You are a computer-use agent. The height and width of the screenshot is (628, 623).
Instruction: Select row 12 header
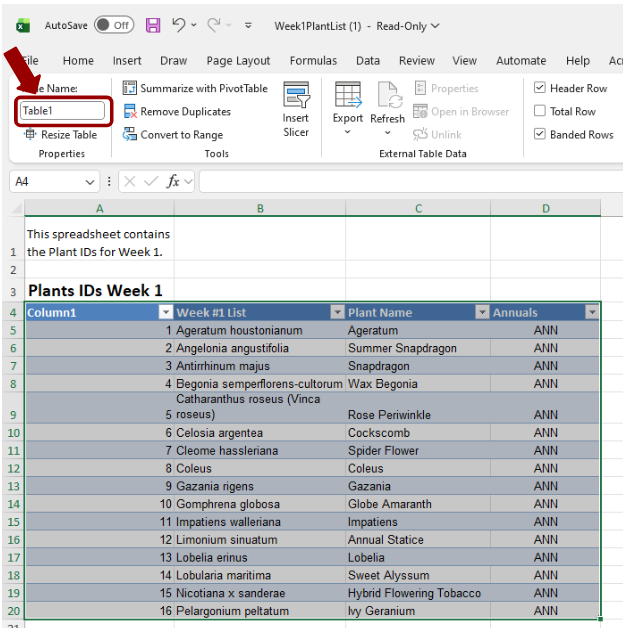[x=13, y=469]
